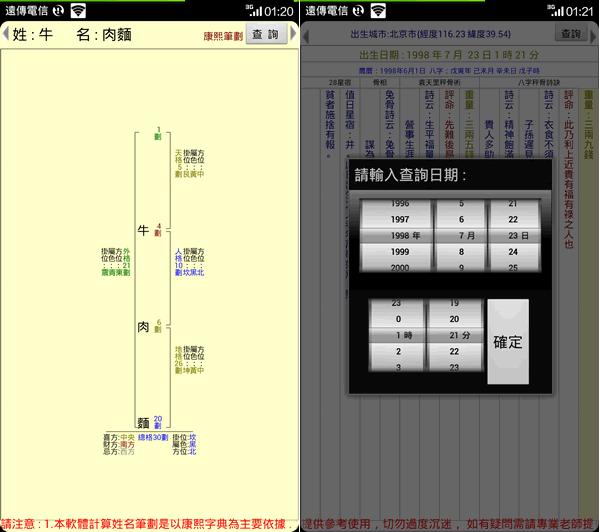The height and width of the screenshot is (532, 600).
Task: Select the surname field 姓：牛
Action: [x=33, y=34]
